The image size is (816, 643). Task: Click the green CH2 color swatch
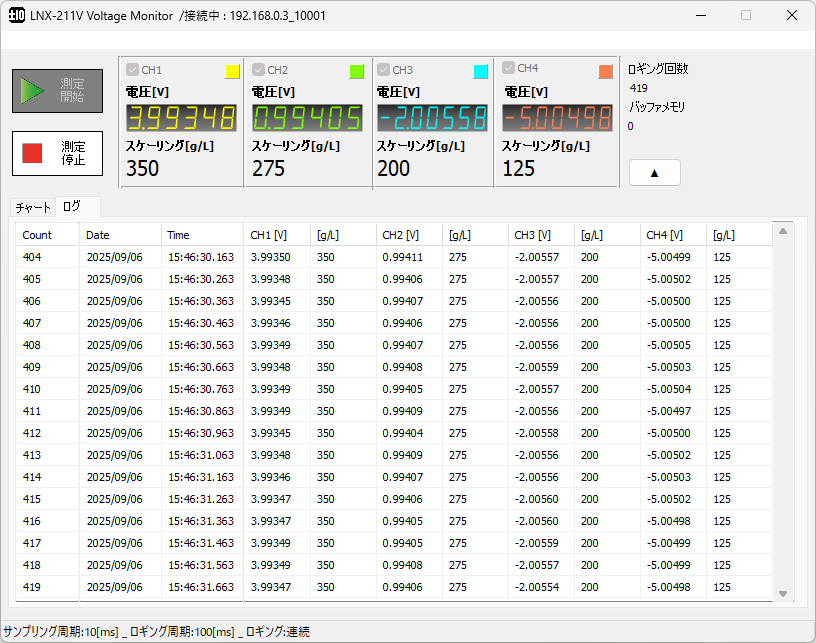coord(357,72)
